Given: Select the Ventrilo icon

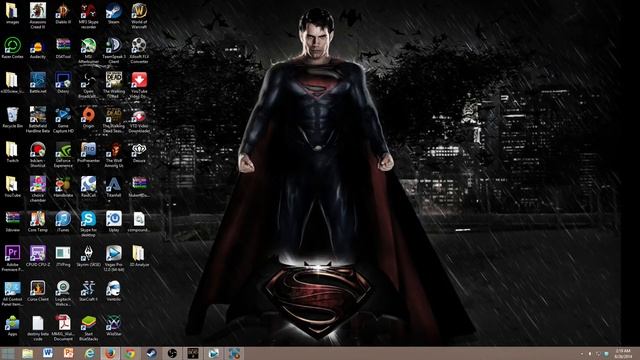Looking at the screenshot, I should click(113, 291).
